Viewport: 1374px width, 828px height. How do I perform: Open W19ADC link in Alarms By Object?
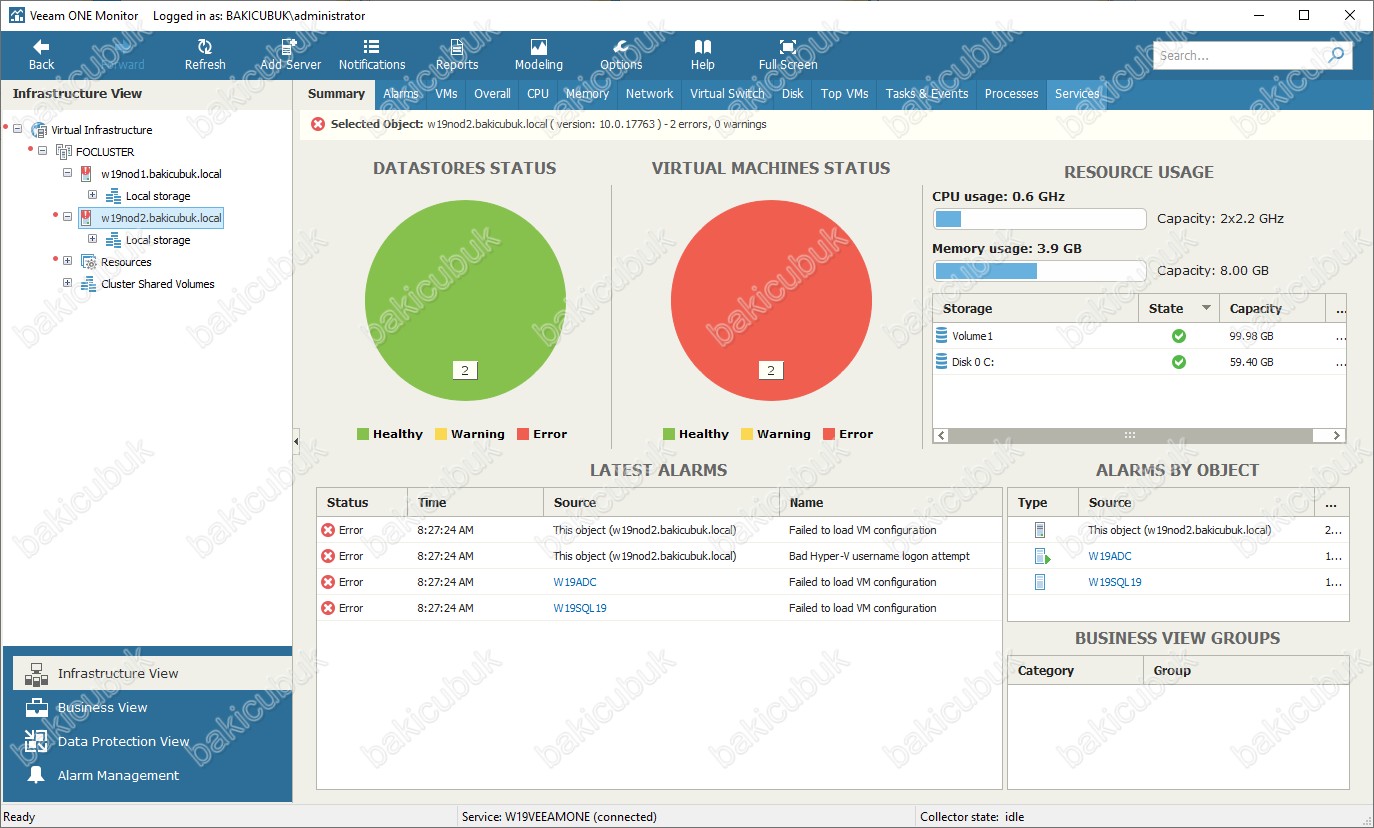1110,556
